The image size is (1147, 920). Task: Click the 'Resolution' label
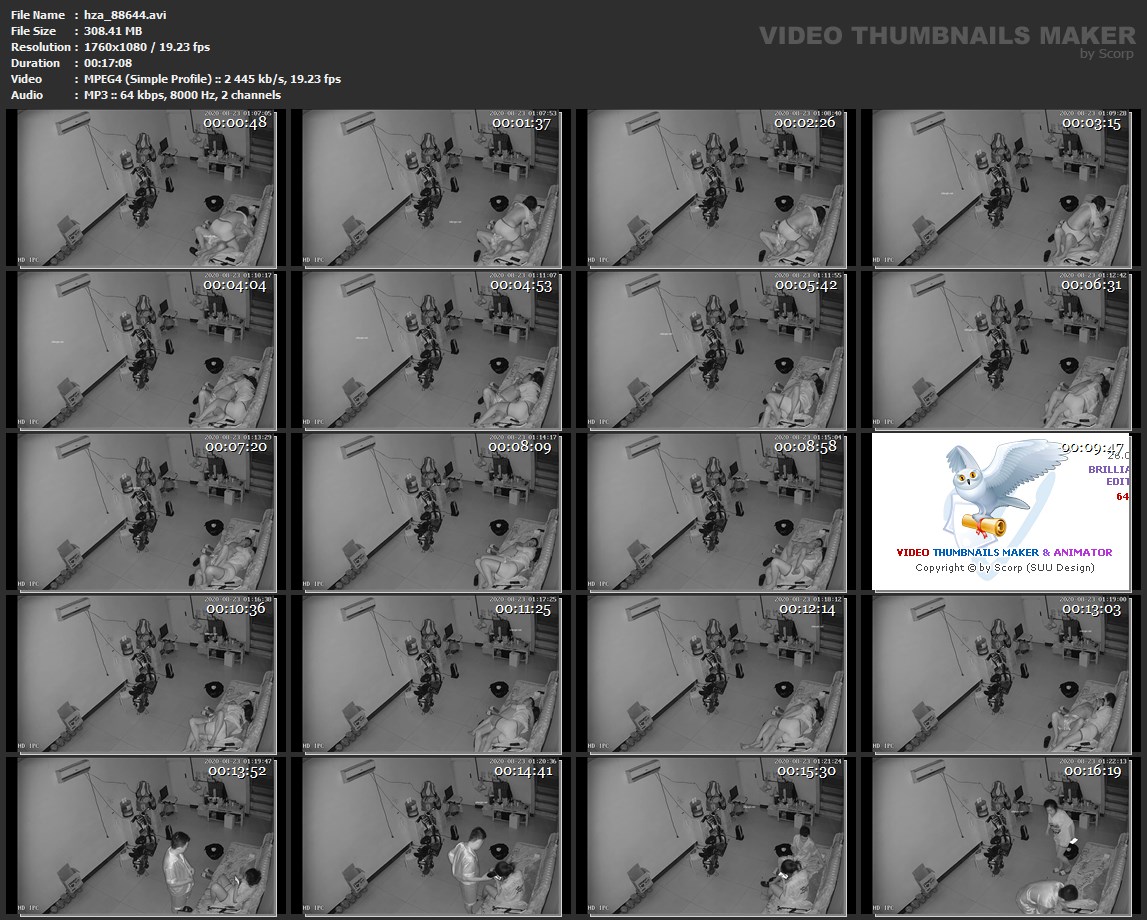coord(40,47)
